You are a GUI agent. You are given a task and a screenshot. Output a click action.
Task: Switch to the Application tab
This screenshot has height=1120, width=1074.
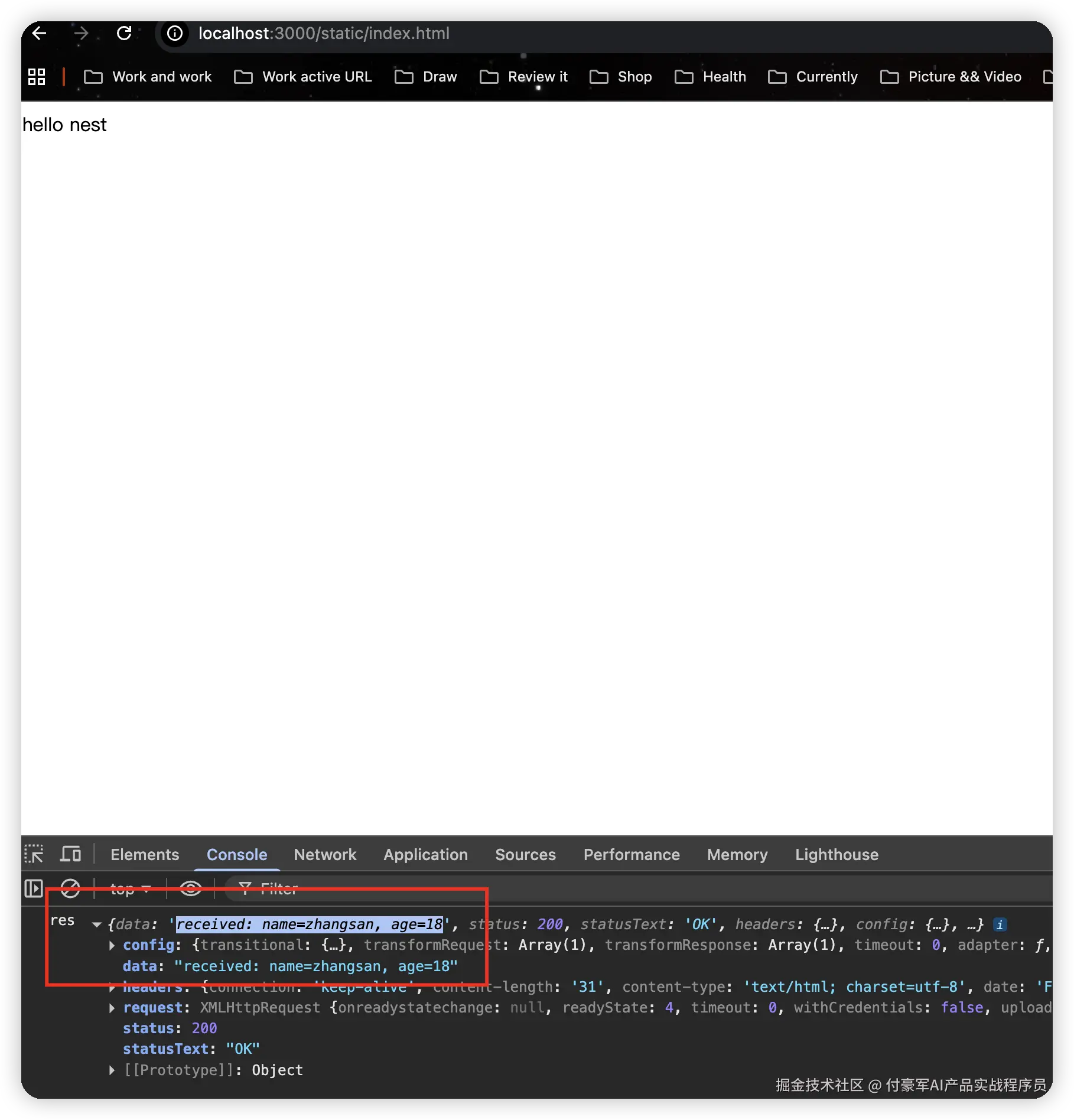point(425,855)
